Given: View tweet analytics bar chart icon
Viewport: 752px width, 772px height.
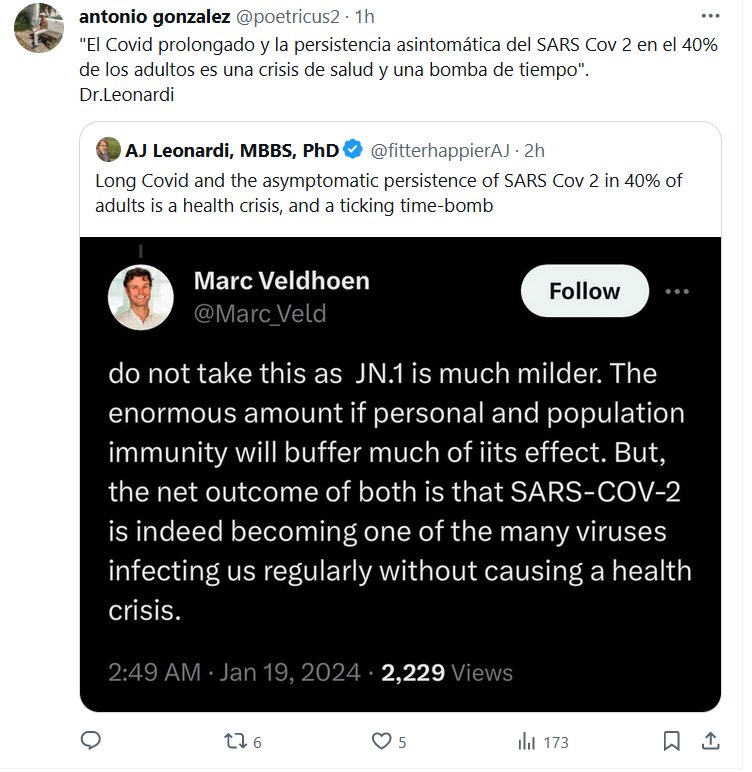Looking at the screenshot, I should (x=525, y=742).
